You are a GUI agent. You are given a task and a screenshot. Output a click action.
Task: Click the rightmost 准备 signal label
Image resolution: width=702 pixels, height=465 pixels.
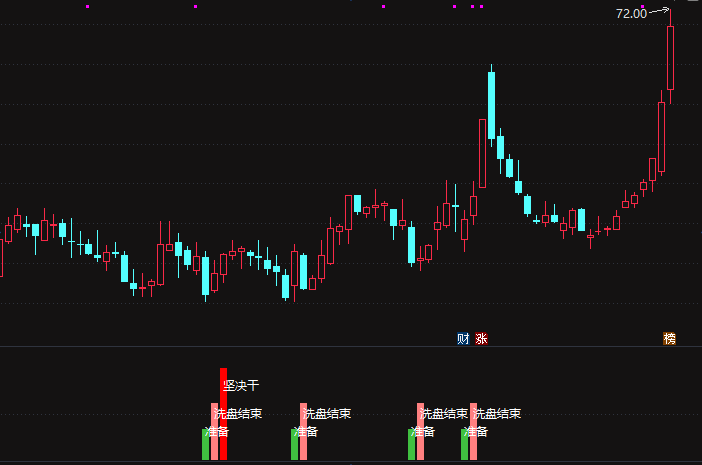tap(476, 431)
